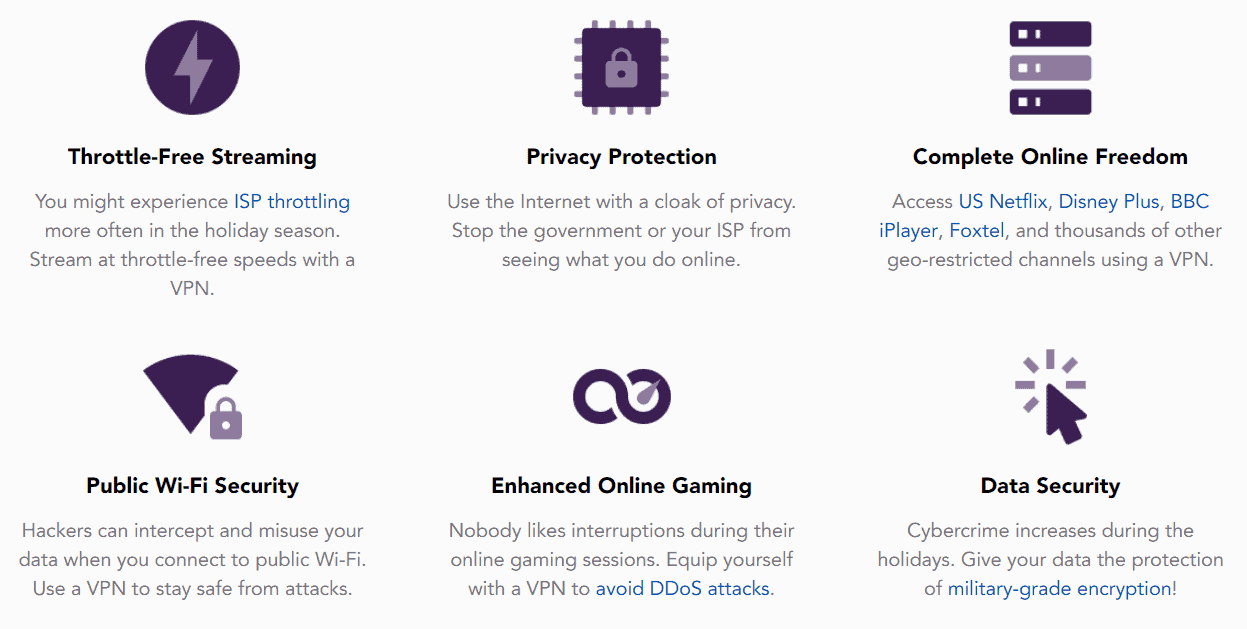1247x629 pixels.
Task: Open the BBC iPlayer link
Action: pos(908,230)
